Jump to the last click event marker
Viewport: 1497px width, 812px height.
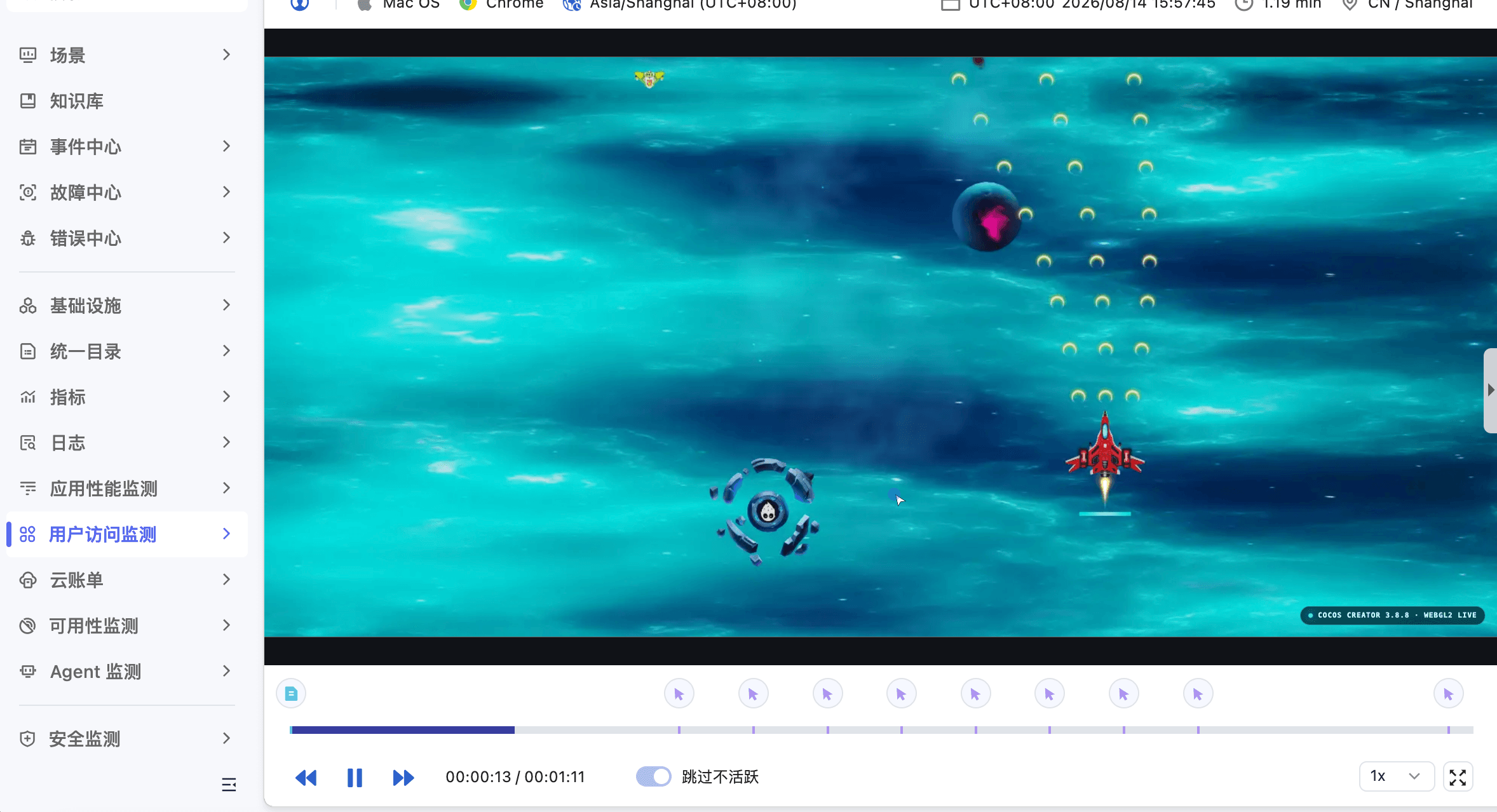[1449, 694]
